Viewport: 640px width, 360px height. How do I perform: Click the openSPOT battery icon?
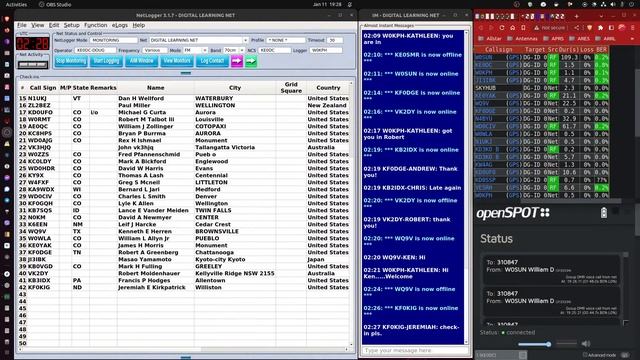pyautogui.click(x=604, y=213)
